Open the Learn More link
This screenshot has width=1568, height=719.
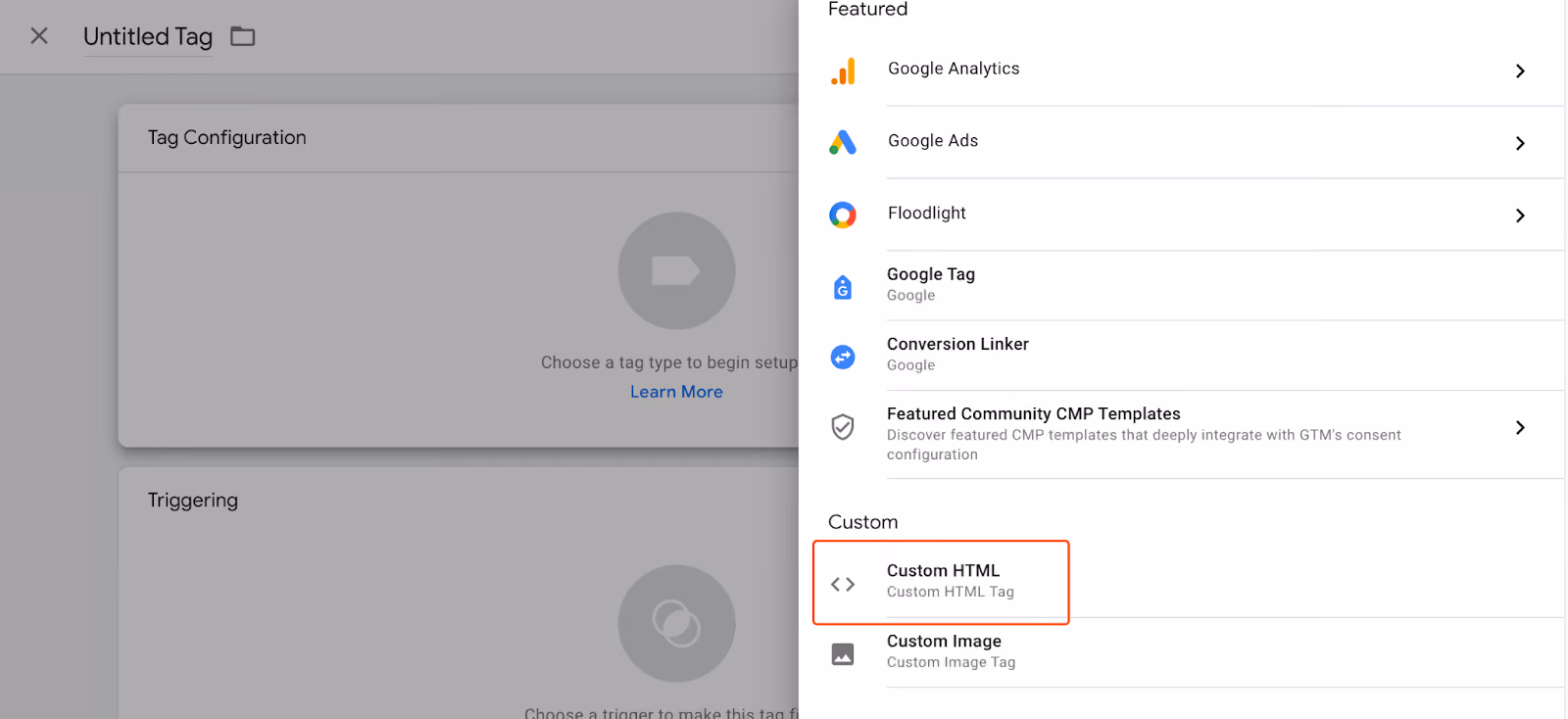coord(676,392)
